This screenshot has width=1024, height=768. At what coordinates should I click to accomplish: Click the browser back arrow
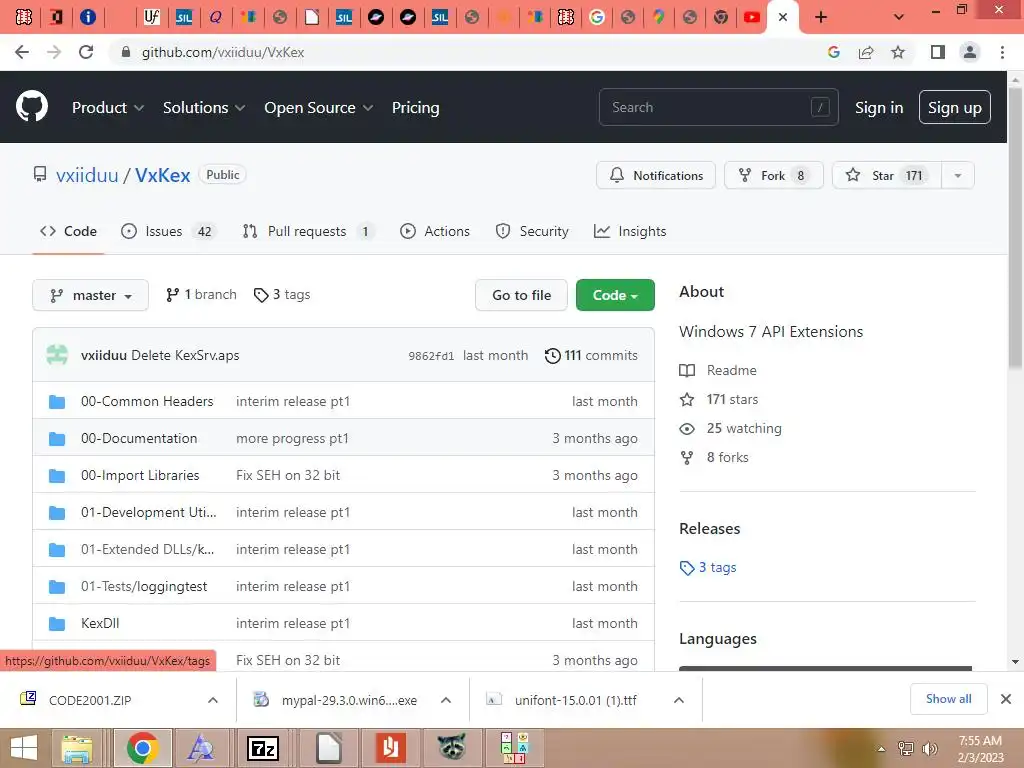[22, 52]
